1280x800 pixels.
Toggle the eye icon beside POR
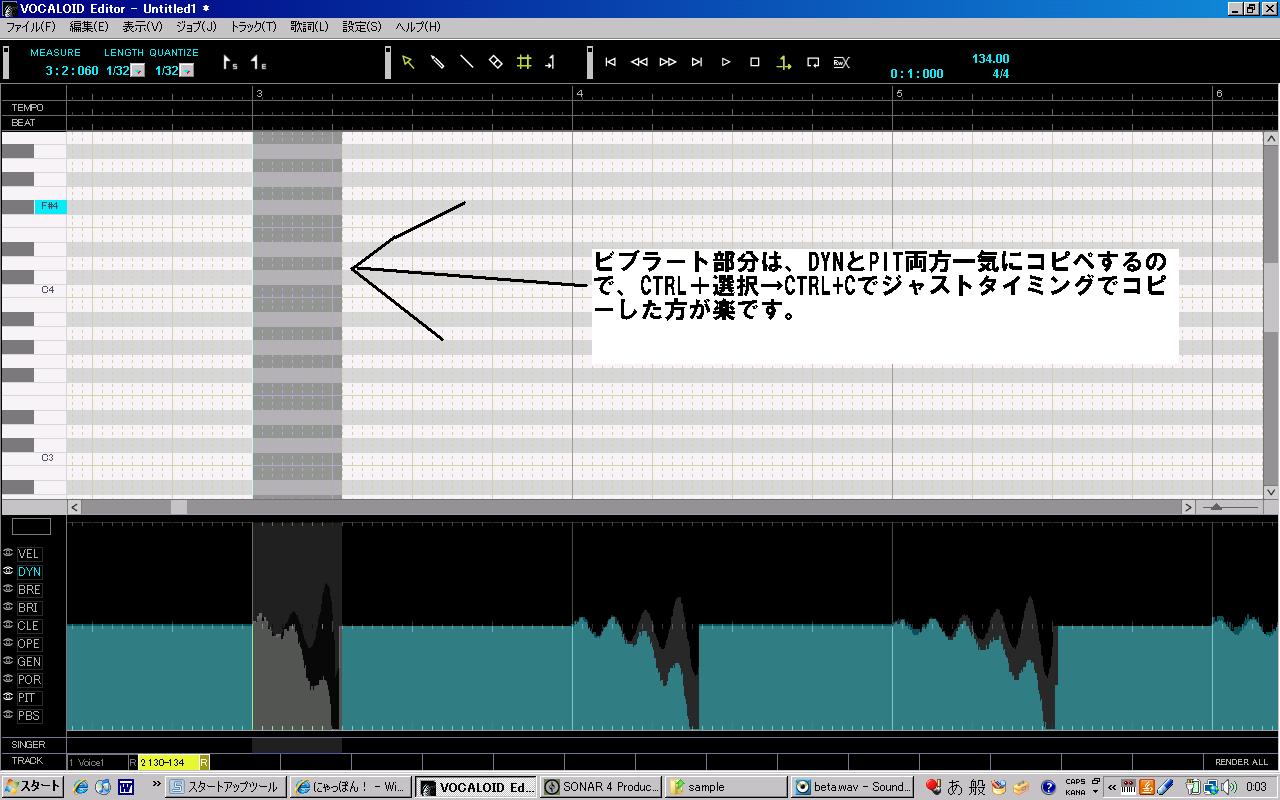pos(8,679)
